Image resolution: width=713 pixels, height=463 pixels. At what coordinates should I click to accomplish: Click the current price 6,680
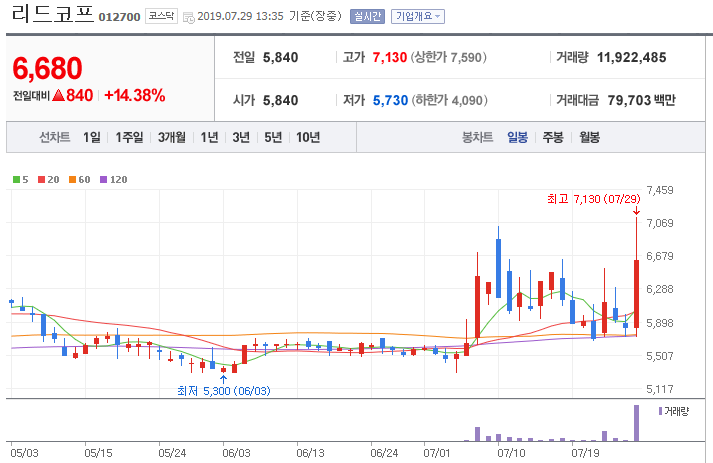coord(47,68)
